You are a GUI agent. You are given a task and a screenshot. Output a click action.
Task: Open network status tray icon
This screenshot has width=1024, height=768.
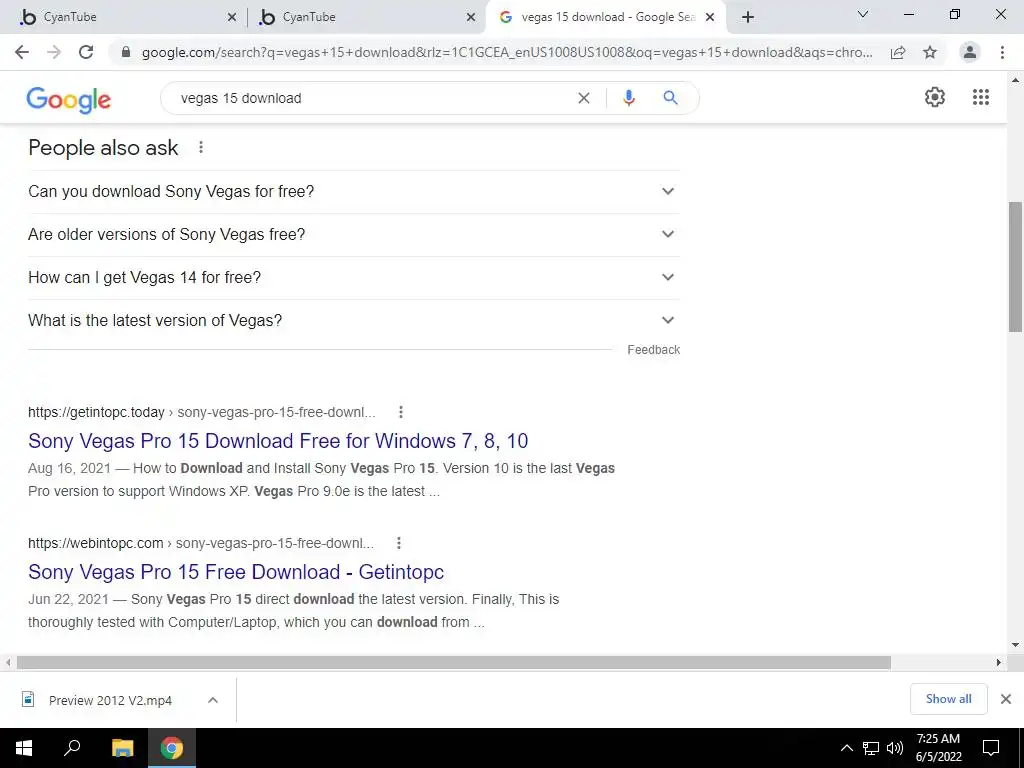(871, 748)
